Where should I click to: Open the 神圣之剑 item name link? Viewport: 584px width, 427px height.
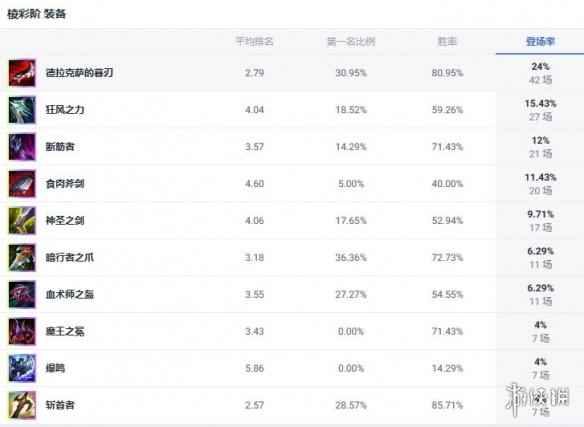point(65,220)
